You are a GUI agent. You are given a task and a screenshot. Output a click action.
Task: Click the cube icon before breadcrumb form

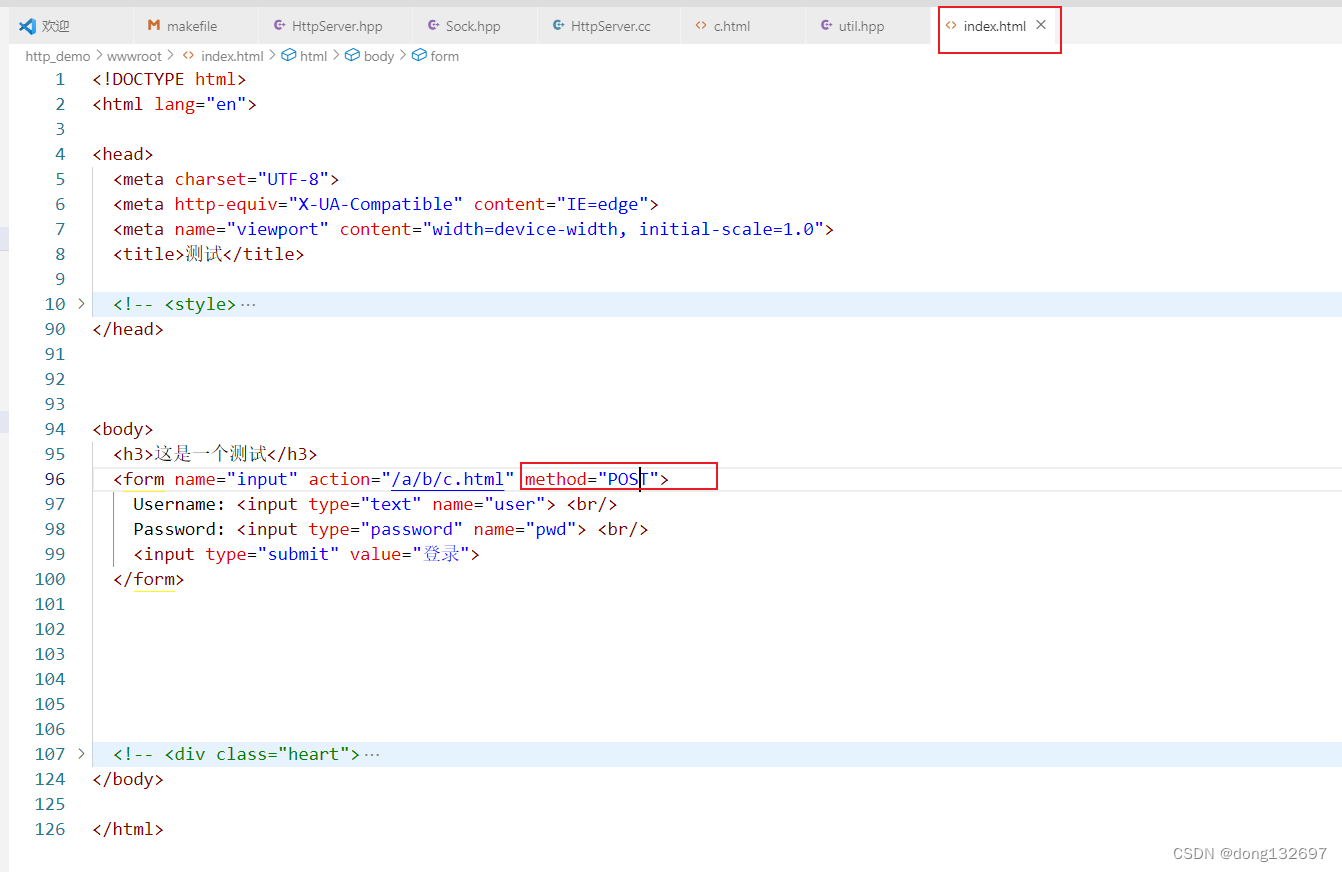(419, 56)
